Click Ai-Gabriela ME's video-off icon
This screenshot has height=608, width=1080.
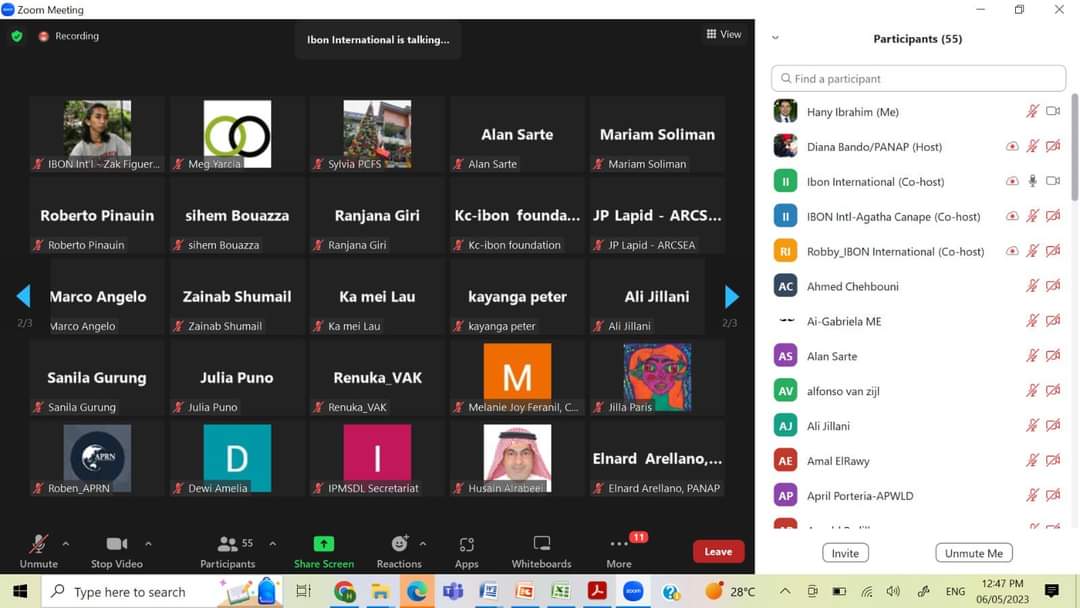click(x=1053, y=320)
